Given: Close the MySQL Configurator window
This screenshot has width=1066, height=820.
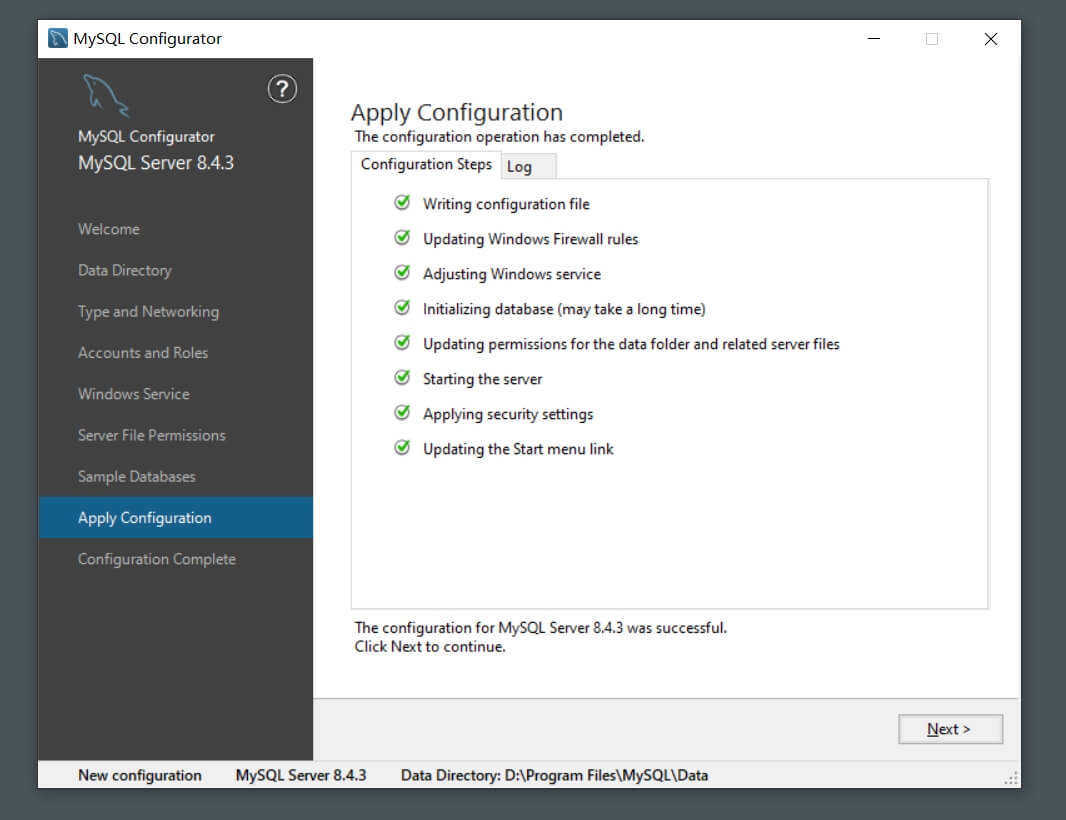Looking at the screenshot, I should pyautogui.click(x=991, y=39).
